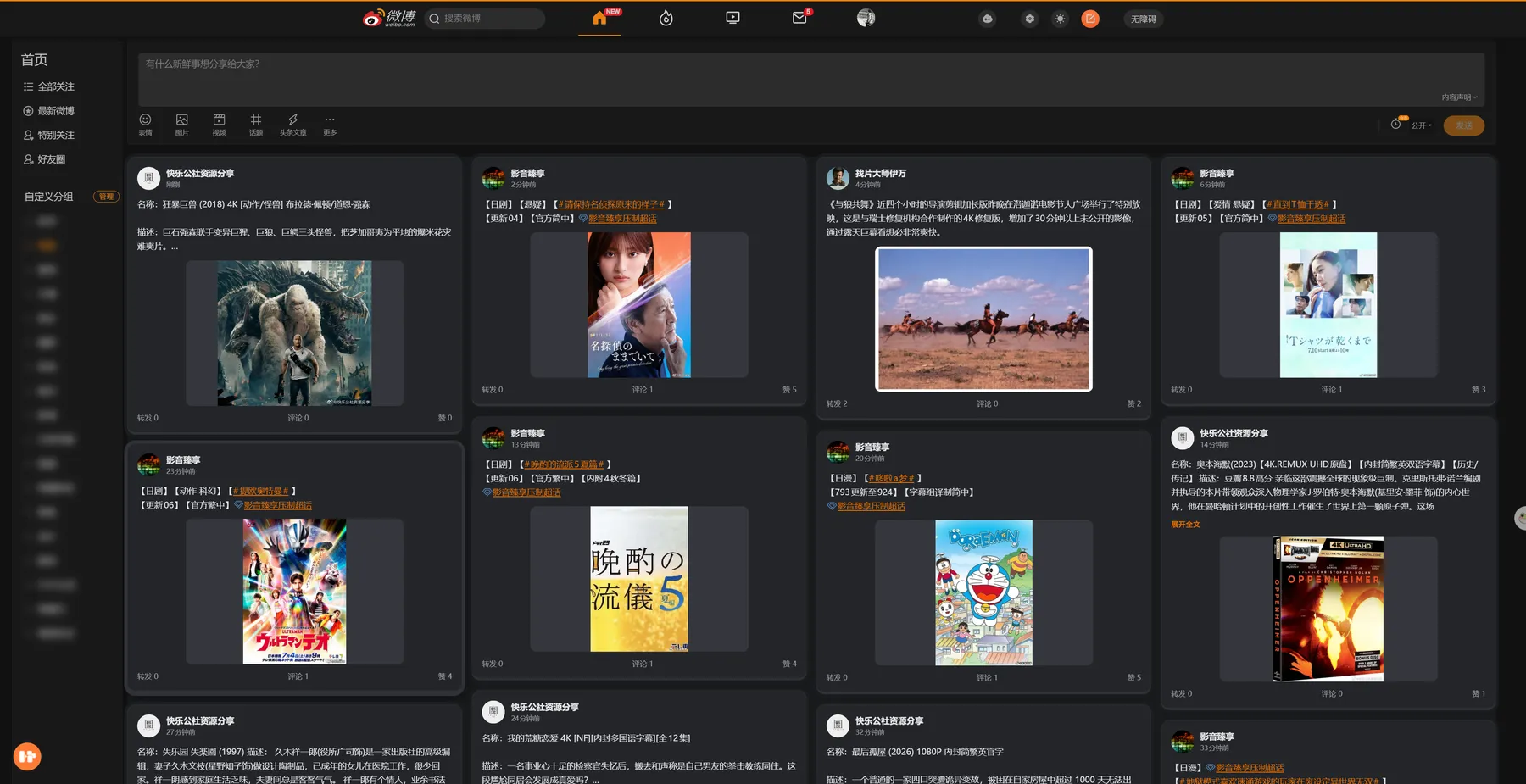Image resolution: width=1526 pixels, height=784 pixels.
Task: Click the 发送 send button
Action: (x=1464, y=125)
